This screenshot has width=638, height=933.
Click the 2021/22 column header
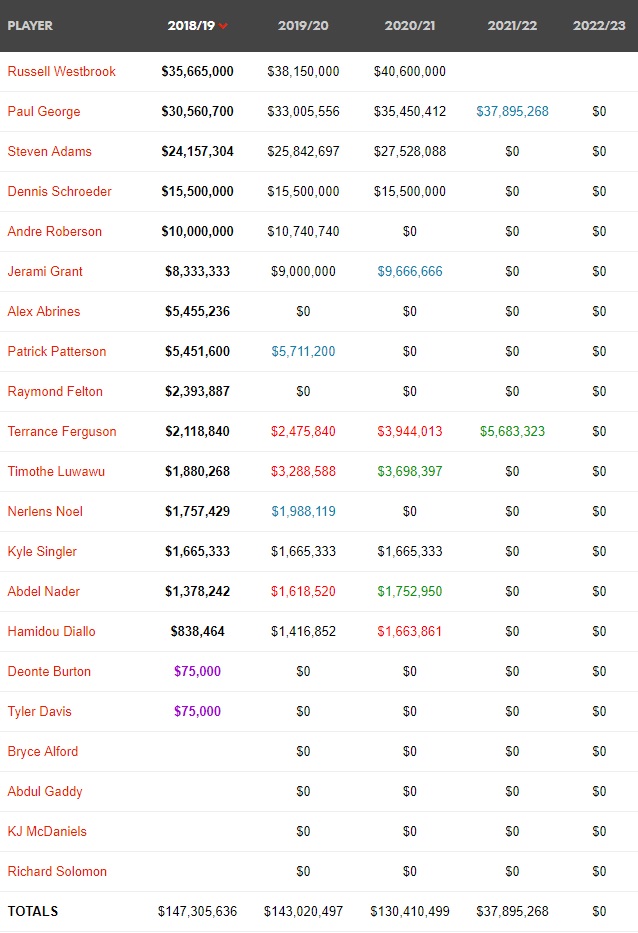[x=512, y=26]
